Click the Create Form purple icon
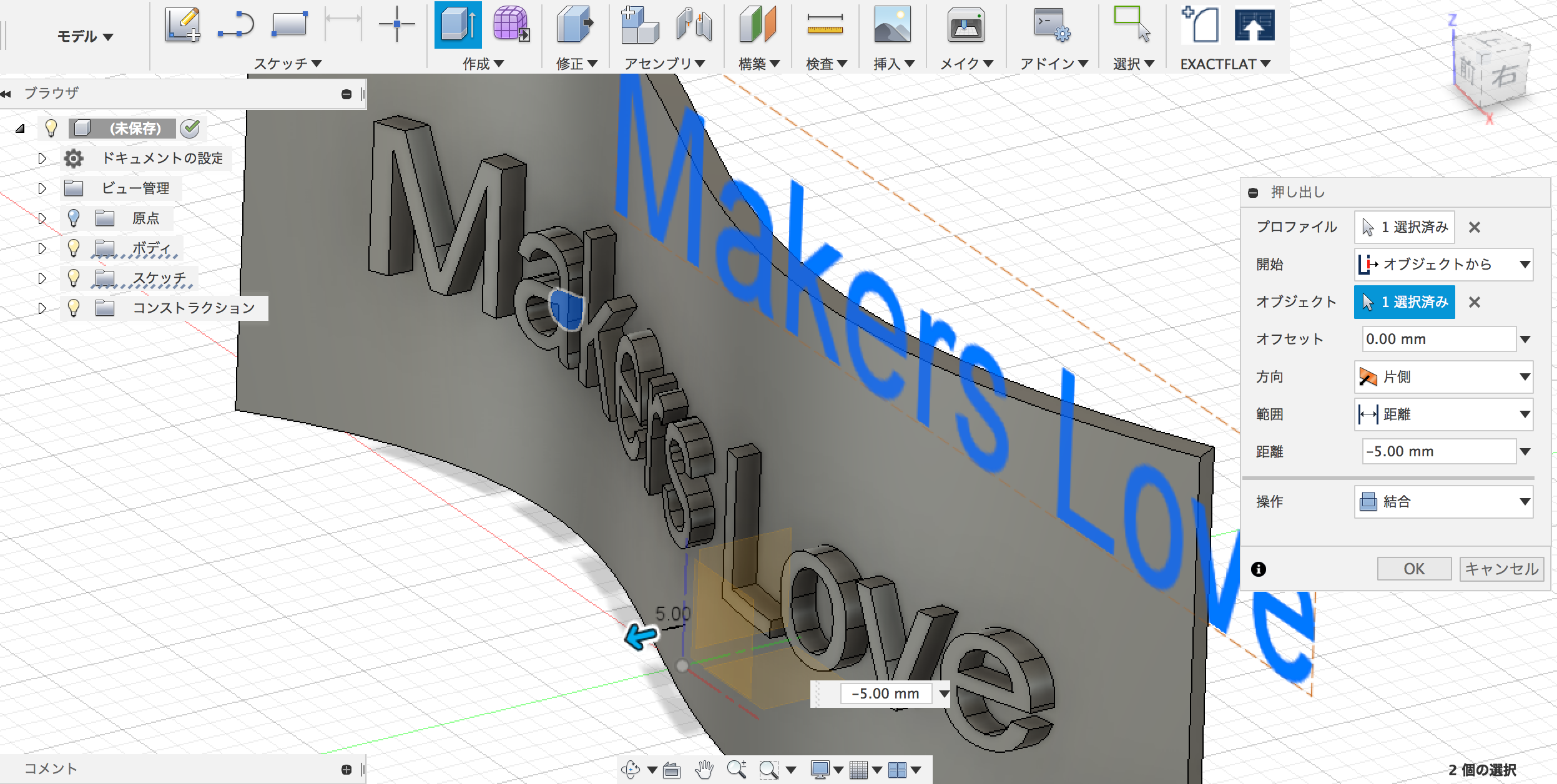The height and width of the screenshot is (784, 1557). point(511,25)
